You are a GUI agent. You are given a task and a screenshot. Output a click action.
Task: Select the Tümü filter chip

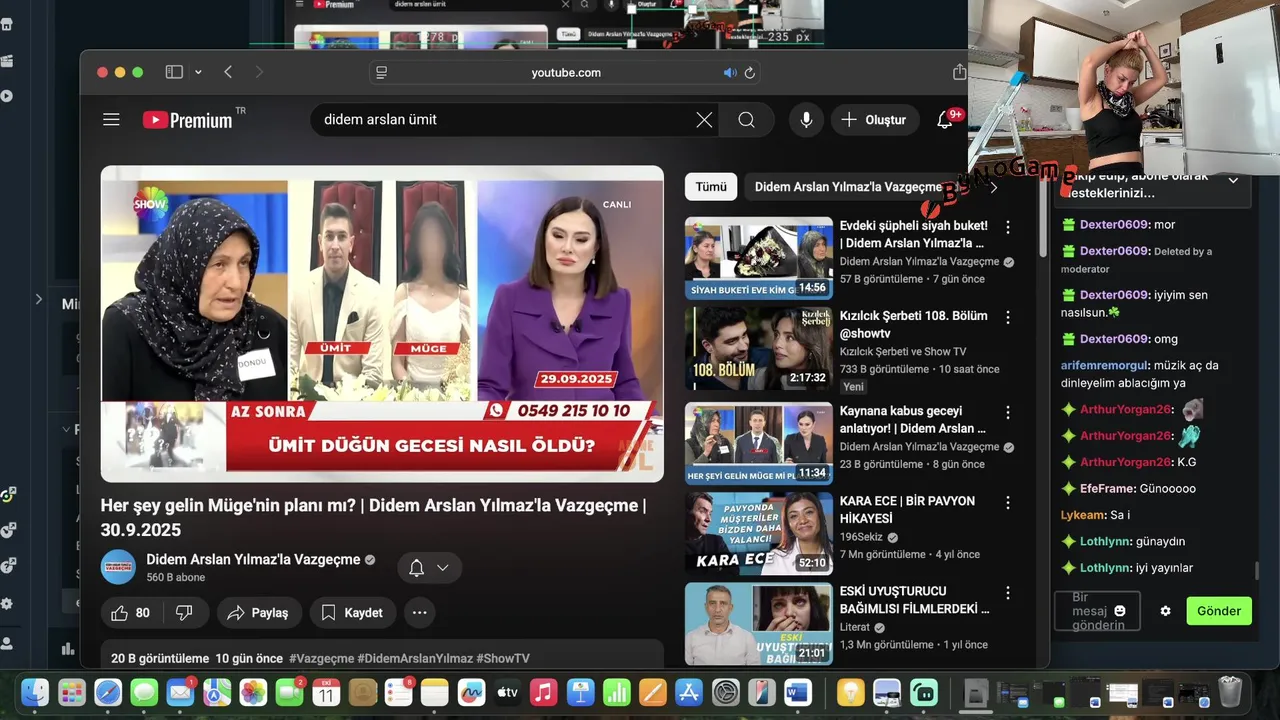click(x=711, y=187)
